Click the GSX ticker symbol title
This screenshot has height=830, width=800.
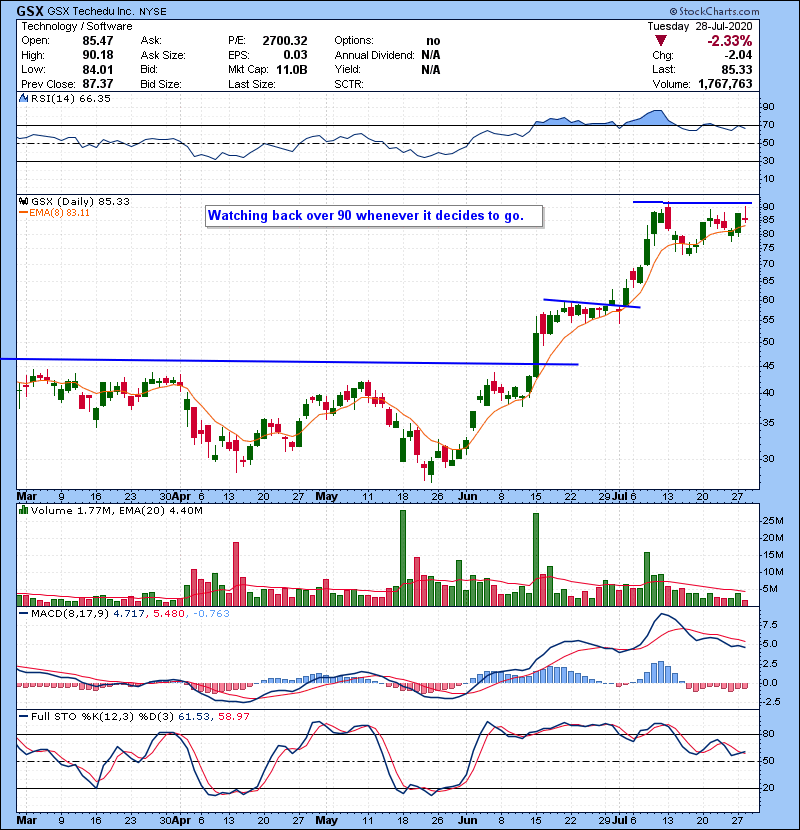coord(30,11)
